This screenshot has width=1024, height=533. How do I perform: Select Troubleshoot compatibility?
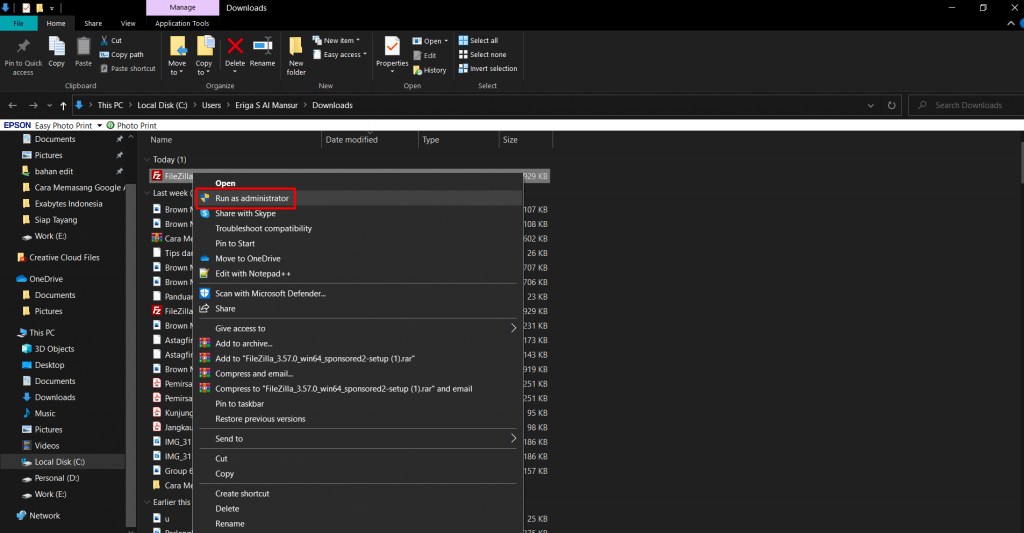tap(359, 229)
